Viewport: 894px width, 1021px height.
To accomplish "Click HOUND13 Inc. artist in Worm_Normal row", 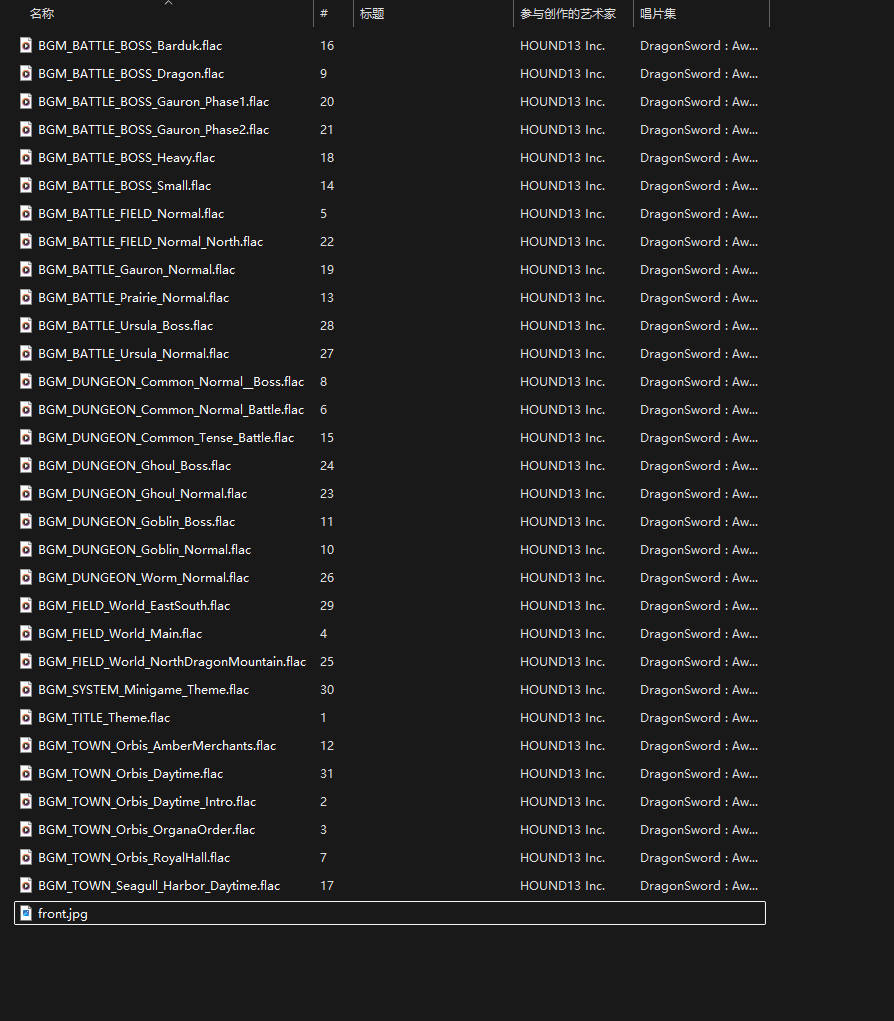I will point(563,578).
